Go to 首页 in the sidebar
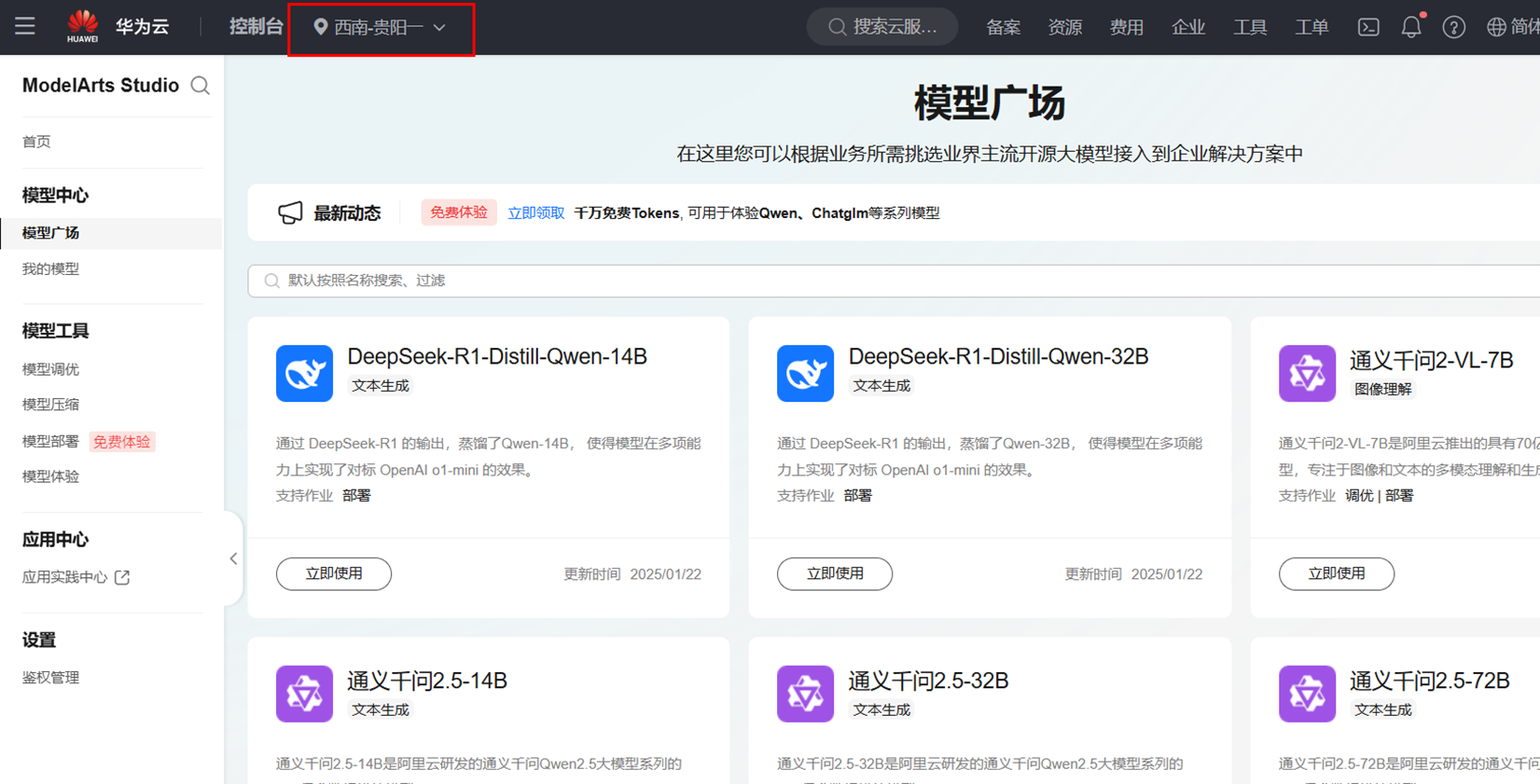 [x=36, y=142]
